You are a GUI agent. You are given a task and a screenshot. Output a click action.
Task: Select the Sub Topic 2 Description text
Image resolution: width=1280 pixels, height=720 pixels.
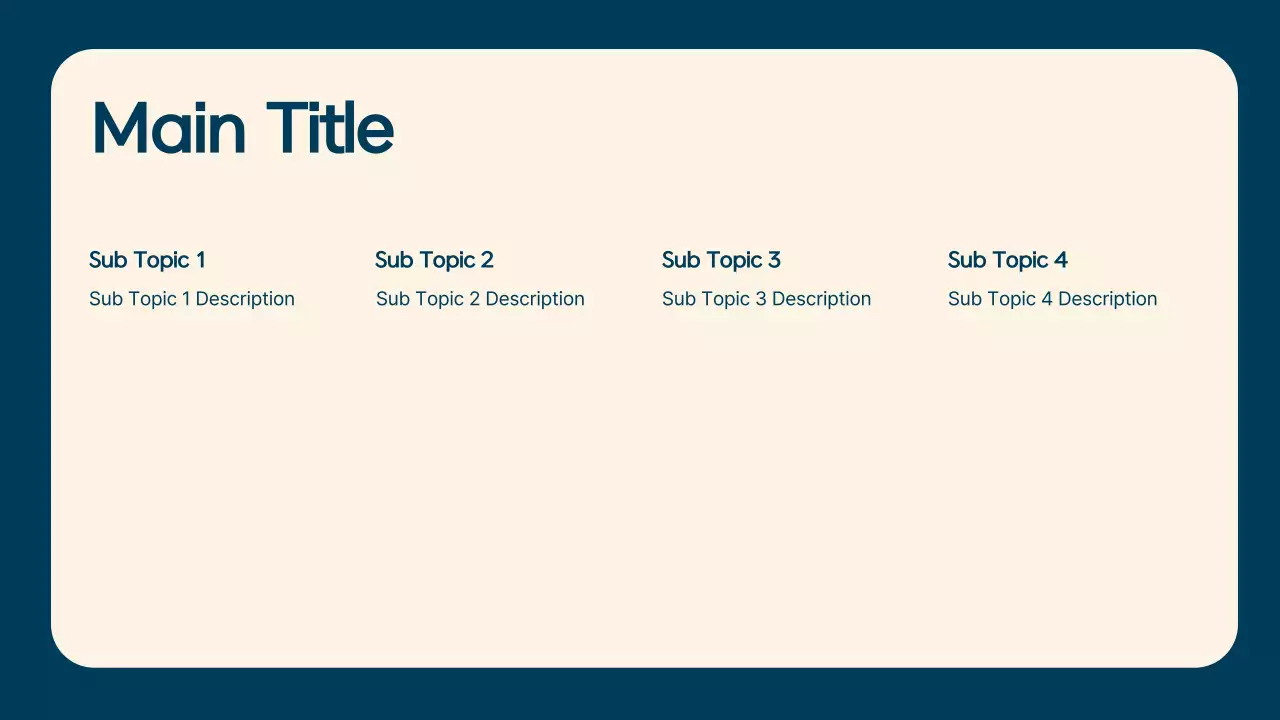pos(480,299)
